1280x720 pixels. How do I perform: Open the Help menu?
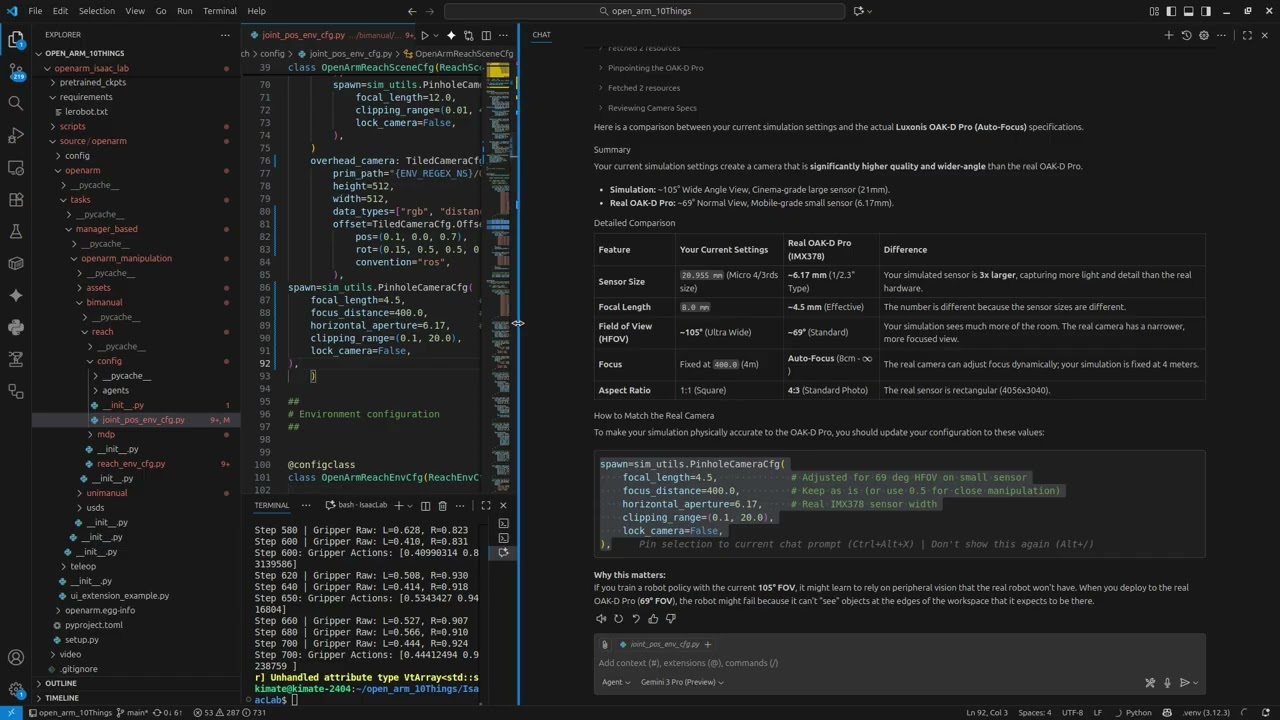click(x=257, y=11)
